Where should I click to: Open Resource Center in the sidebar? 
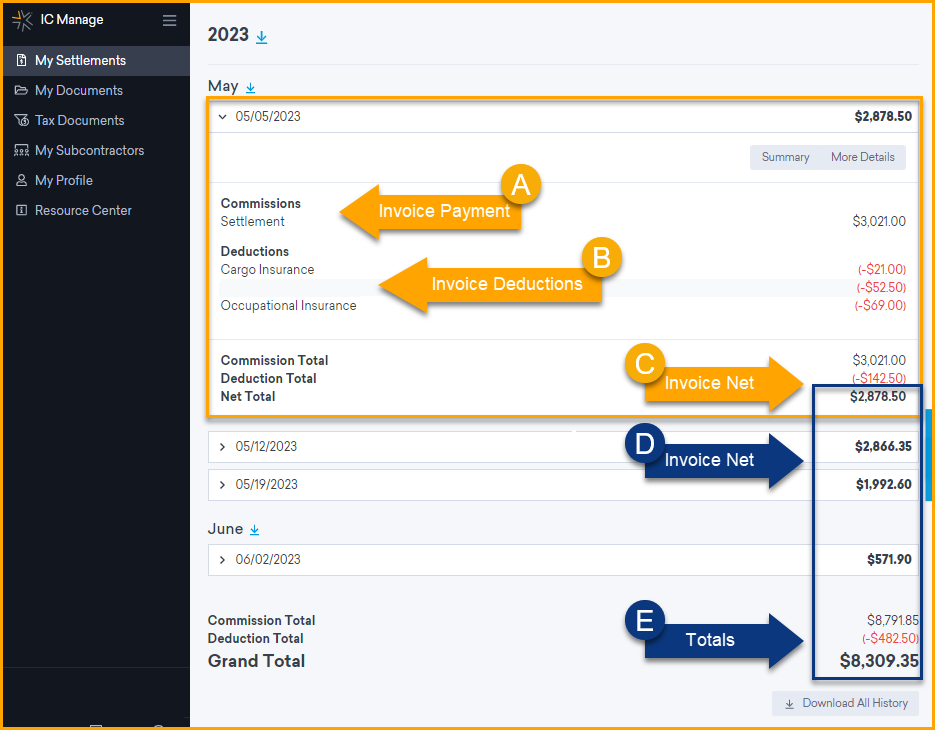83,210
